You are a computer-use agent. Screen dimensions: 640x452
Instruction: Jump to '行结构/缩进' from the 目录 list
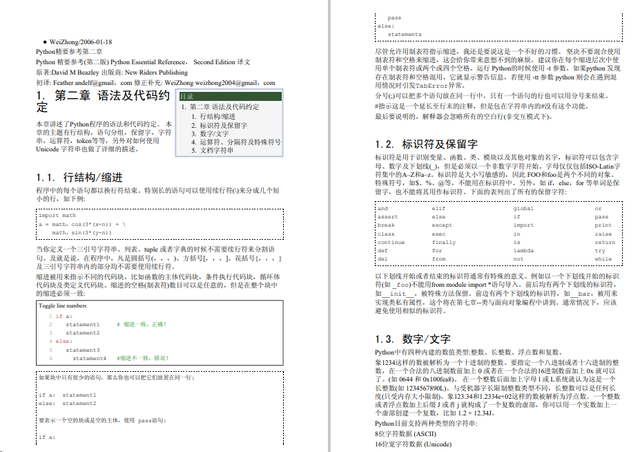click(218, 116)
